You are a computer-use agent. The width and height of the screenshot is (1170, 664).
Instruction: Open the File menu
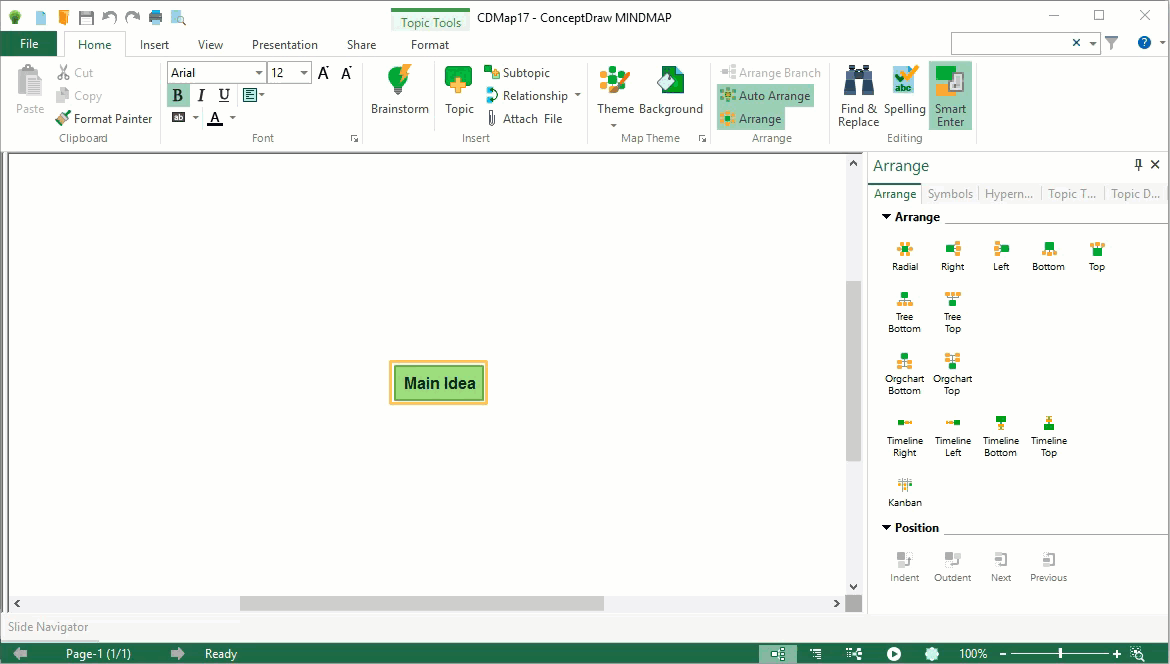pos(29,43)
